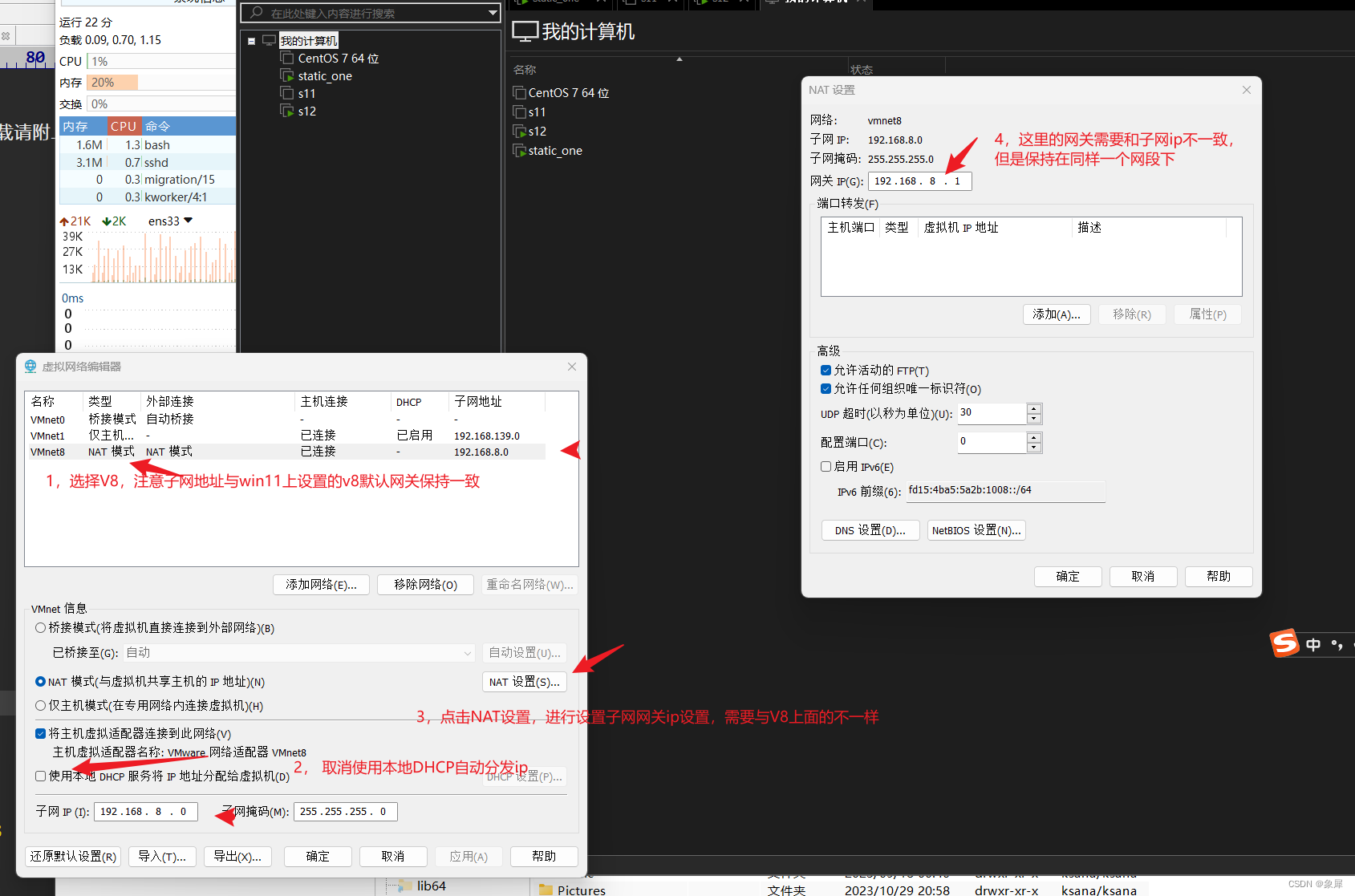Click the CPU 1% usage bar

161,62
